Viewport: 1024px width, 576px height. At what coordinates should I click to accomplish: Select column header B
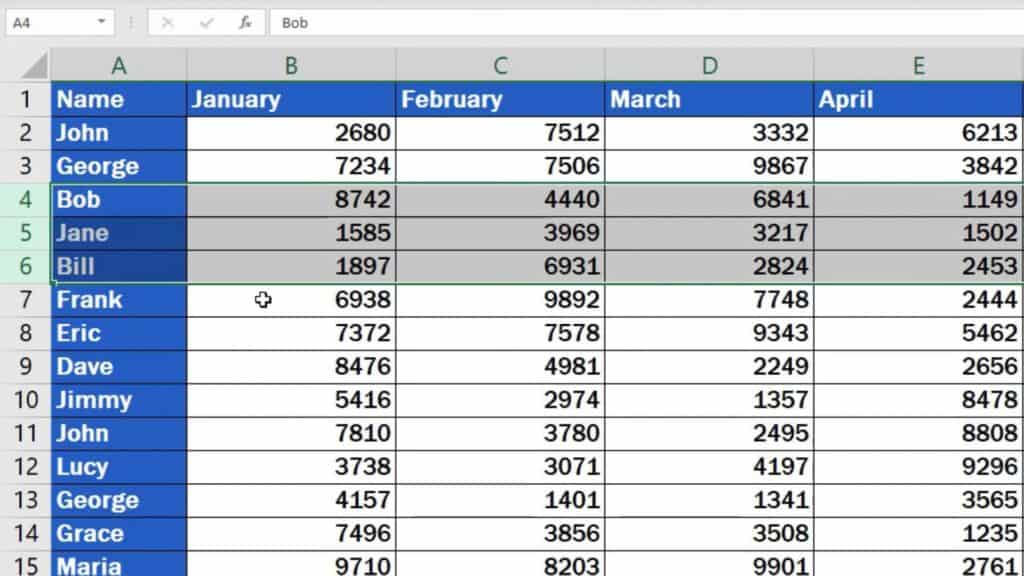click(x=291, y=64)
